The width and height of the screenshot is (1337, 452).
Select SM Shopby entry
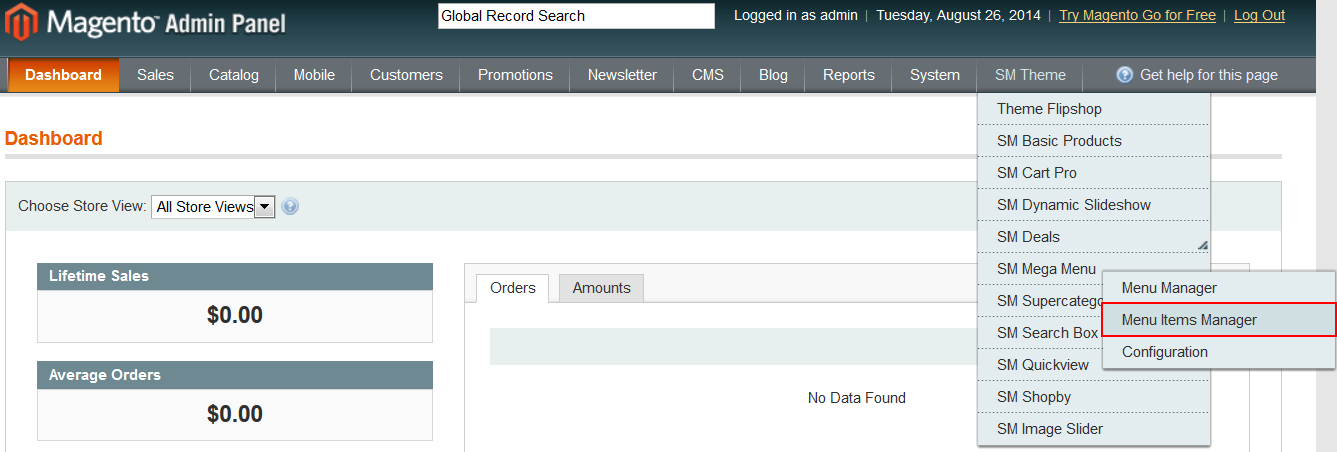[1094, 397]
